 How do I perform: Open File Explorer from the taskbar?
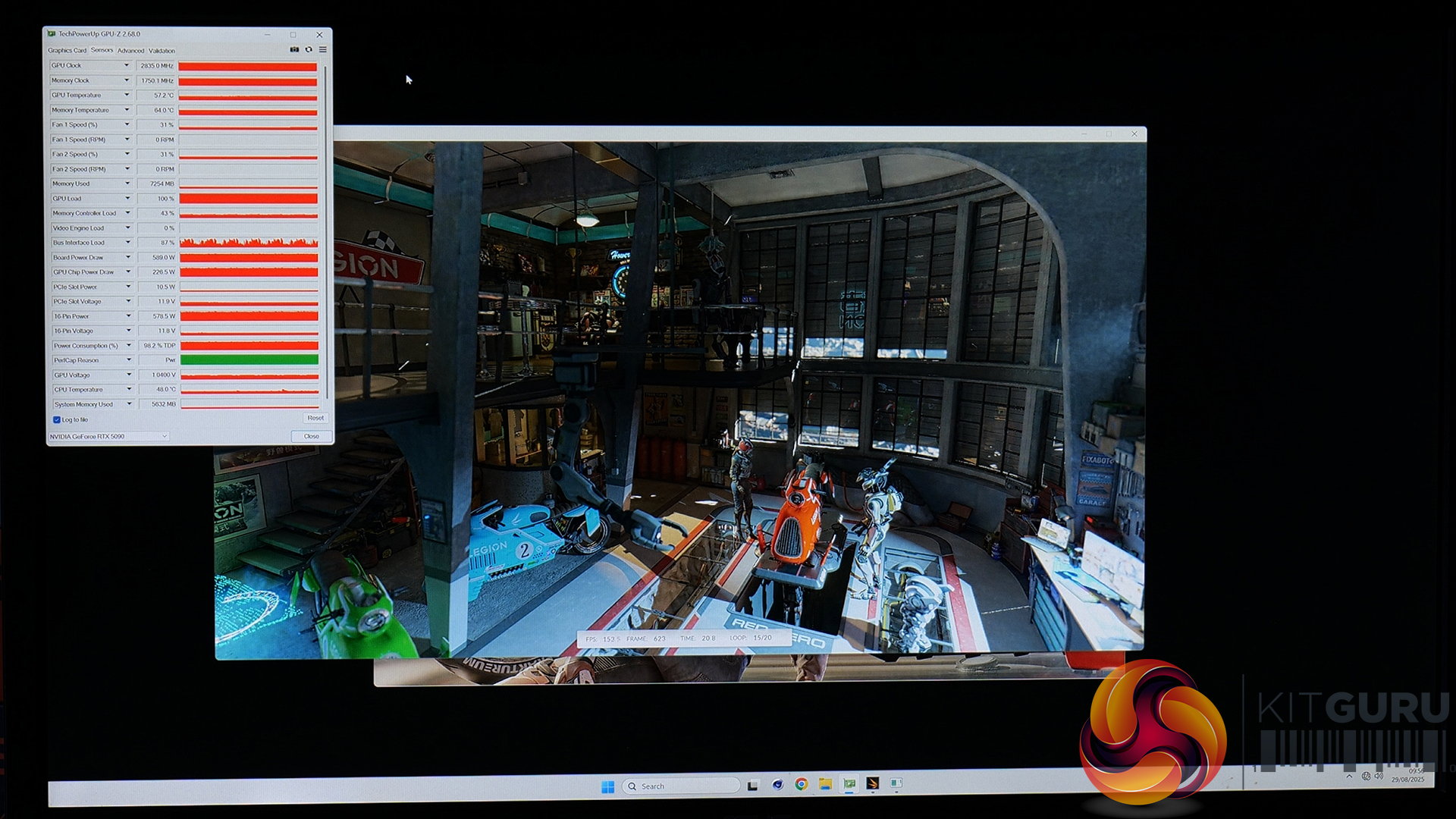tap(825, 784)
